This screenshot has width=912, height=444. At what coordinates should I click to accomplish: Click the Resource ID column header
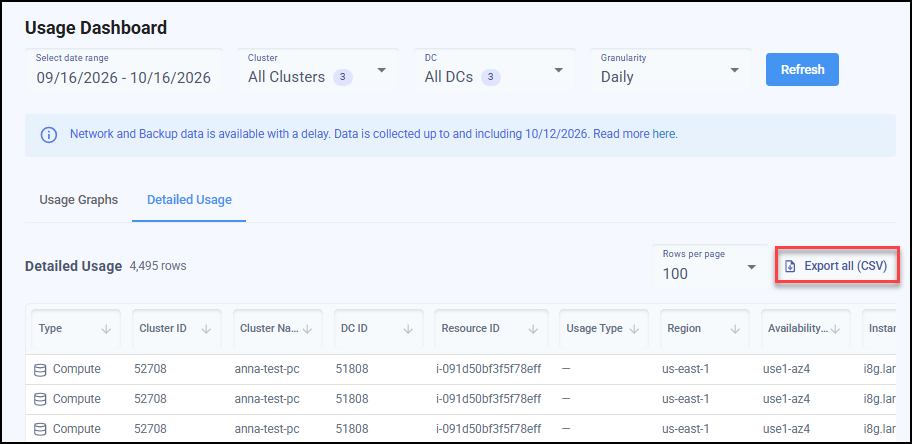[x=490, y=329]
